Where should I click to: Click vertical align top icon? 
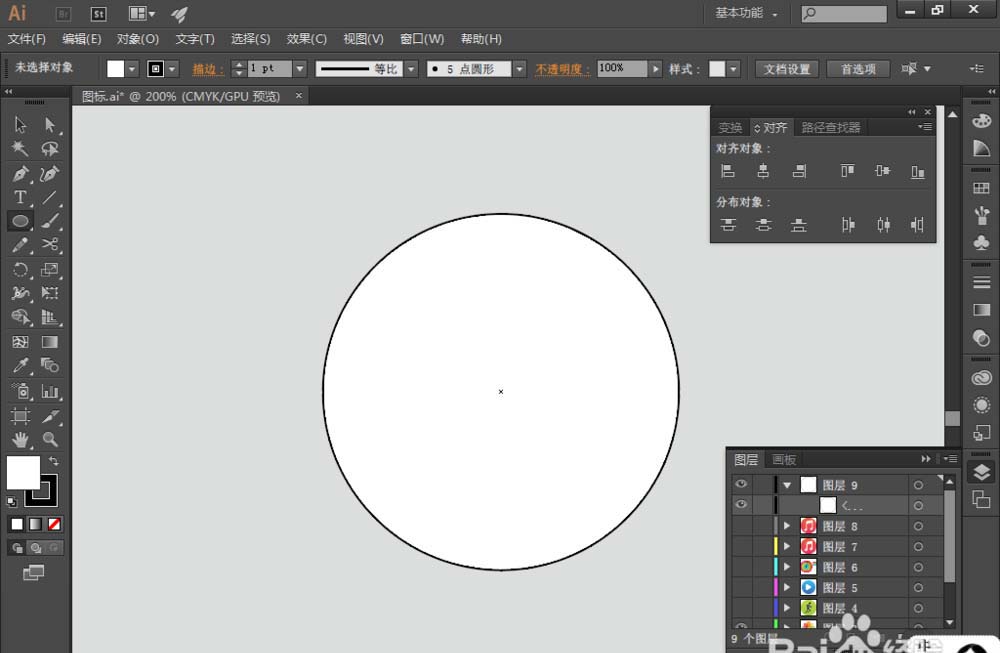(848, 171)
